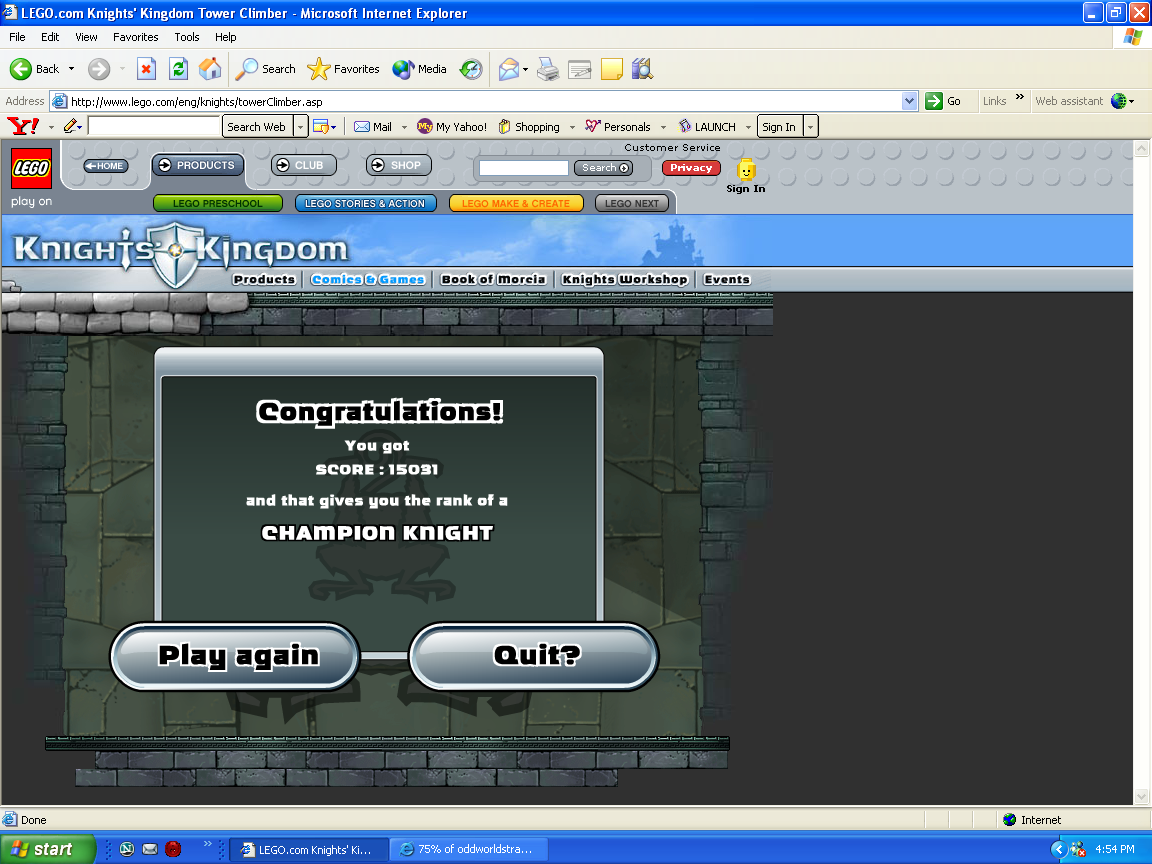The image size is (1152, 864).
Task: Click the LEGO logo icon
Action: [30, 168]
